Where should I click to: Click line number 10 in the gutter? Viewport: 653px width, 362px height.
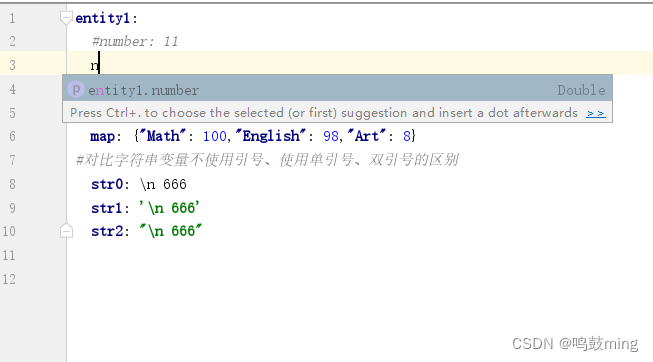point(9,231)
